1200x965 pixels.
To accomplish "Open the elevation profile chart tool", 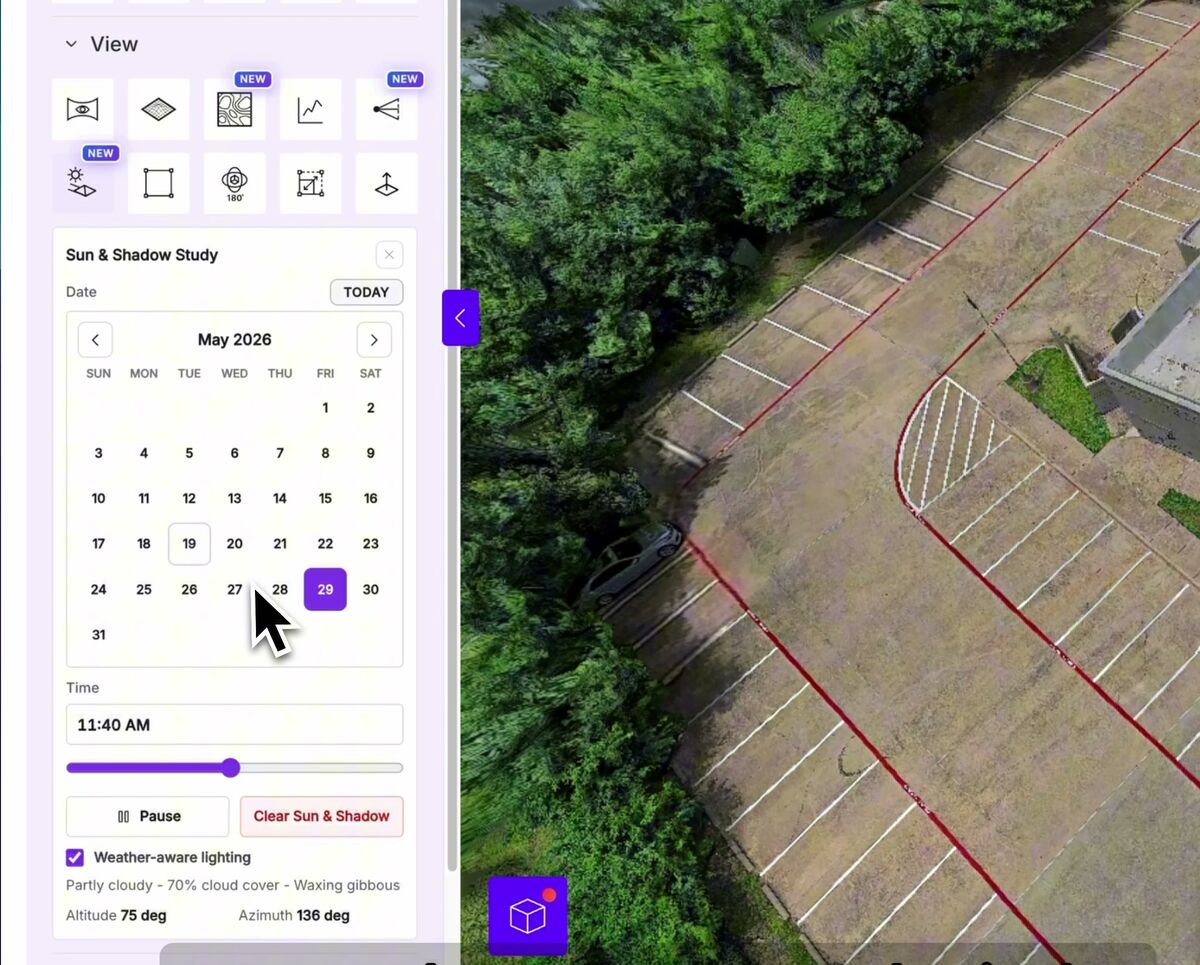I will pyautogui.click(x=311, y=109).
